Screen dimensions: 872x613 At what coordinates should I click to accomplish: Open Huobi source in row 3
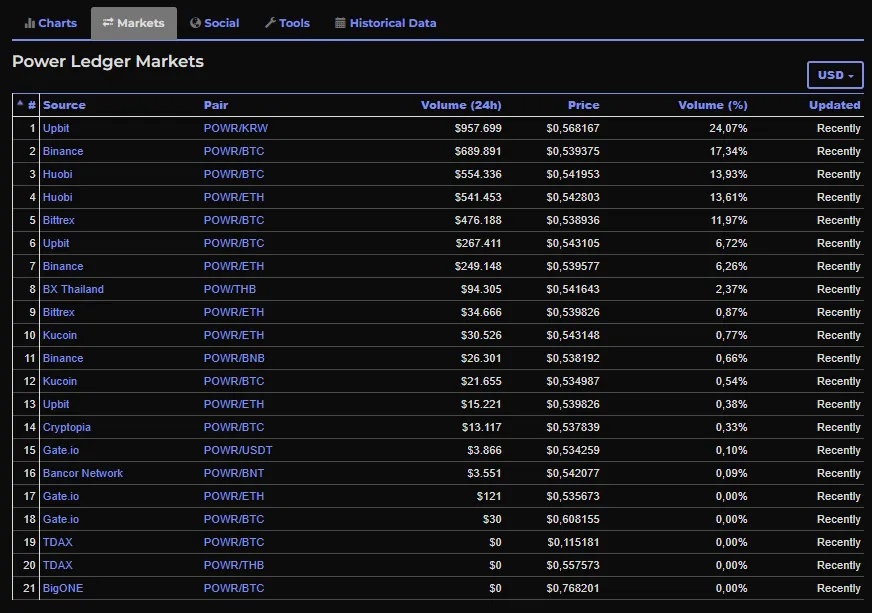click(x=57, y=174)
